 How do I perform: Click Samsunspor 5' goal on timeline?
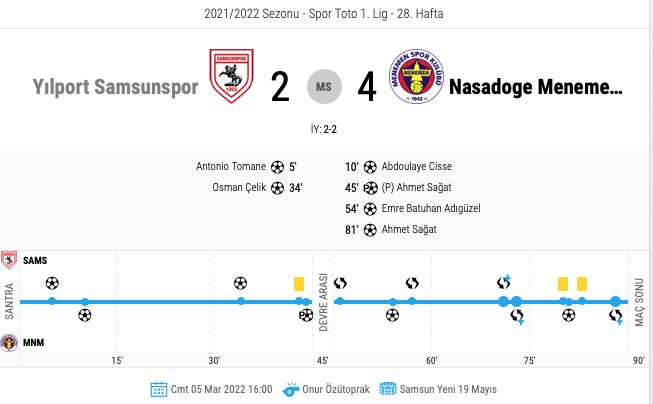[x=52, y=283]
